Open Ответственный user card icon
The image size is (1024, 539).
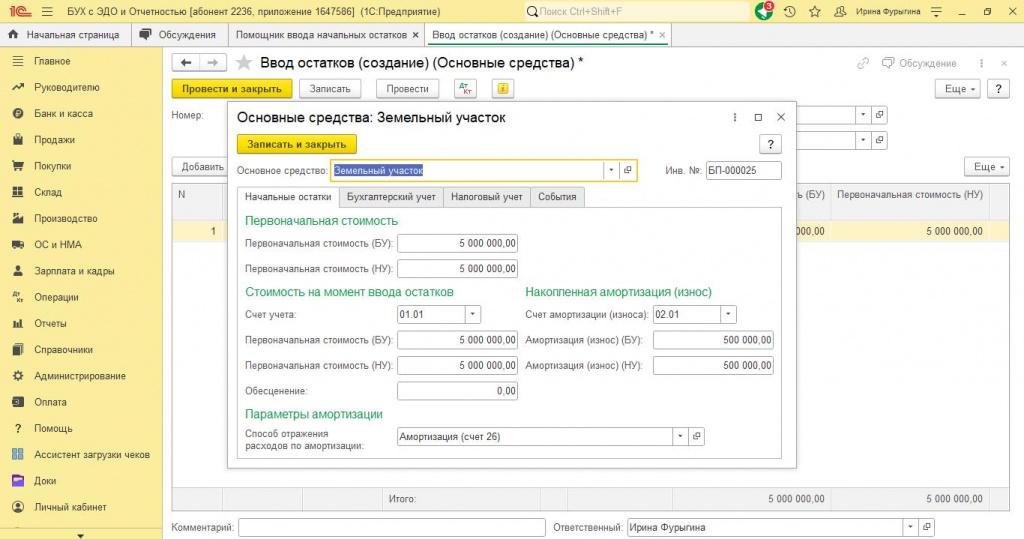pos(926,527)
